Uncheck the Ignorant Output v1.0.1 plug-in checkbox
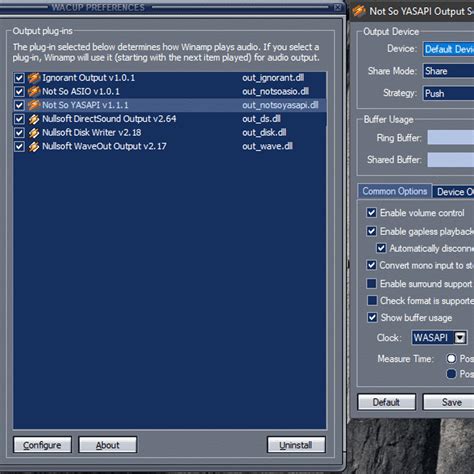 pyautogui.click(x=19, y=78)
